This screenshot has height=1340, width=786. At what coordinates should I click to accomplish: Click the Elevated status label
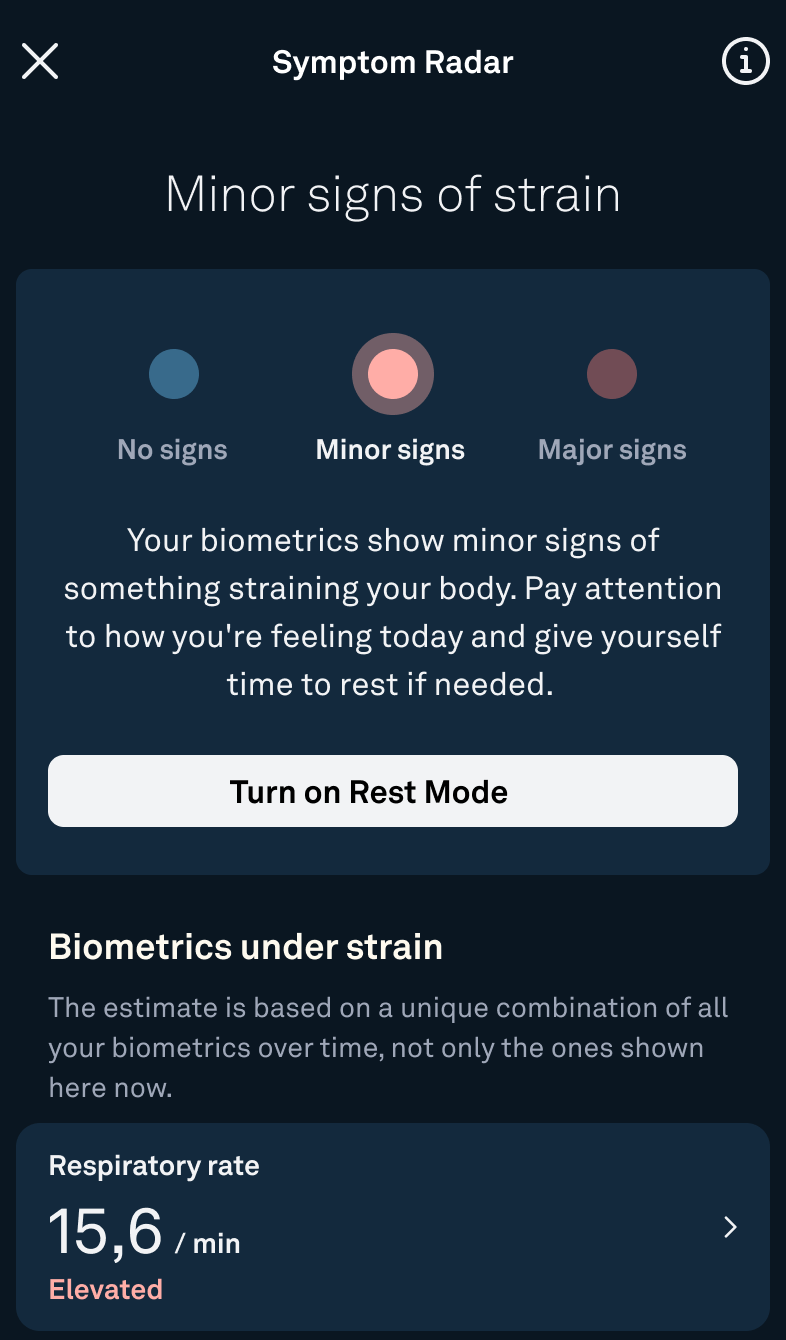106,1290
